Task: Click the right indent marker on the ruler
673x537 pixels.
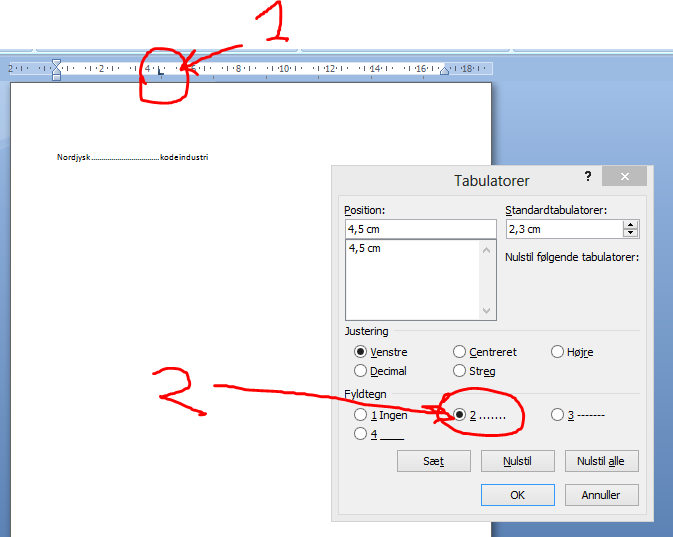Action: 444,71
